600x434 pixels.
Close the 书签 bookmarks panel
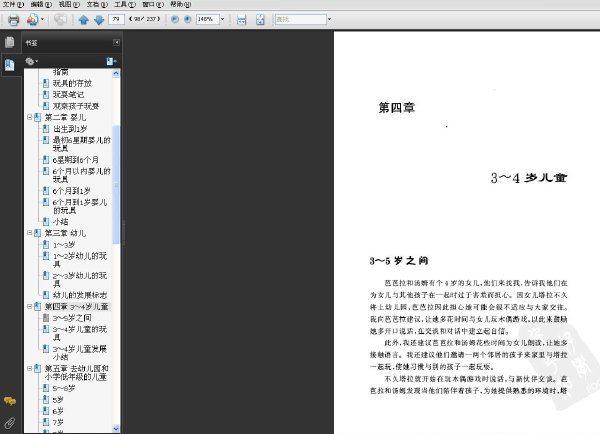click(116, 42)
